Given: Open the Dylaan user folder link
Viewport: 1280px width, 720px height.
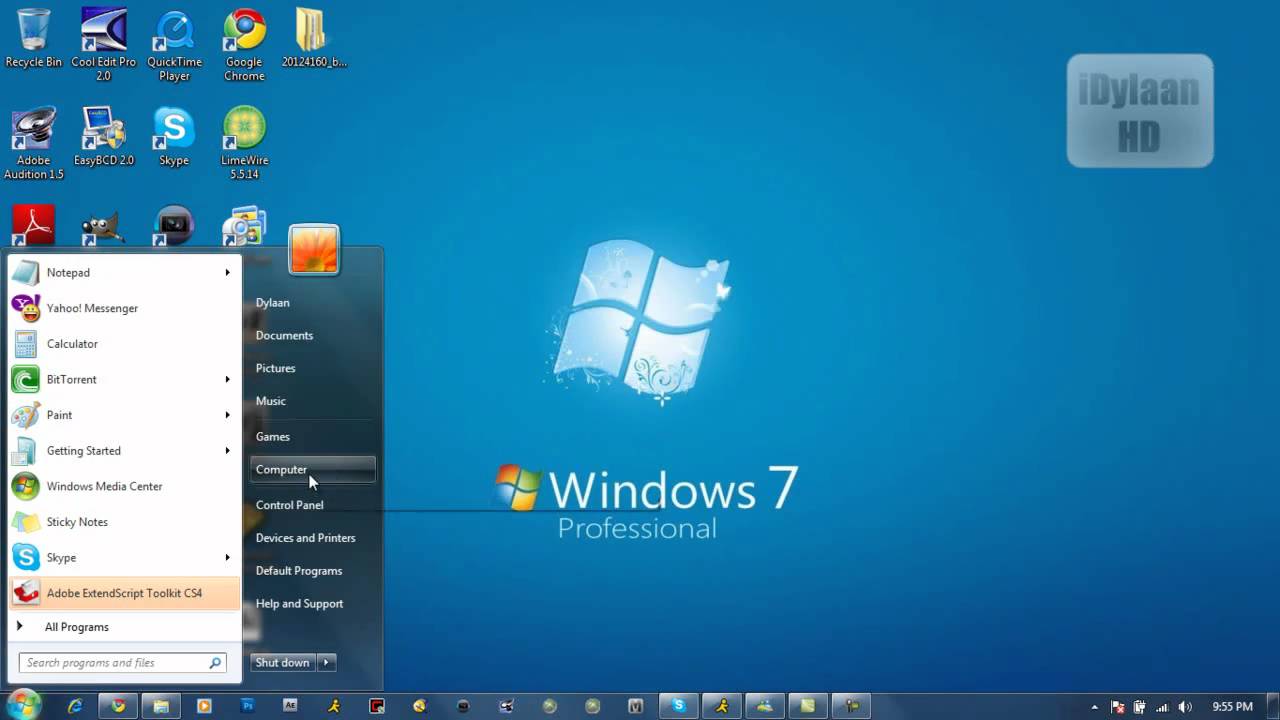Looking at the screenshot, I should coord(313,303).
